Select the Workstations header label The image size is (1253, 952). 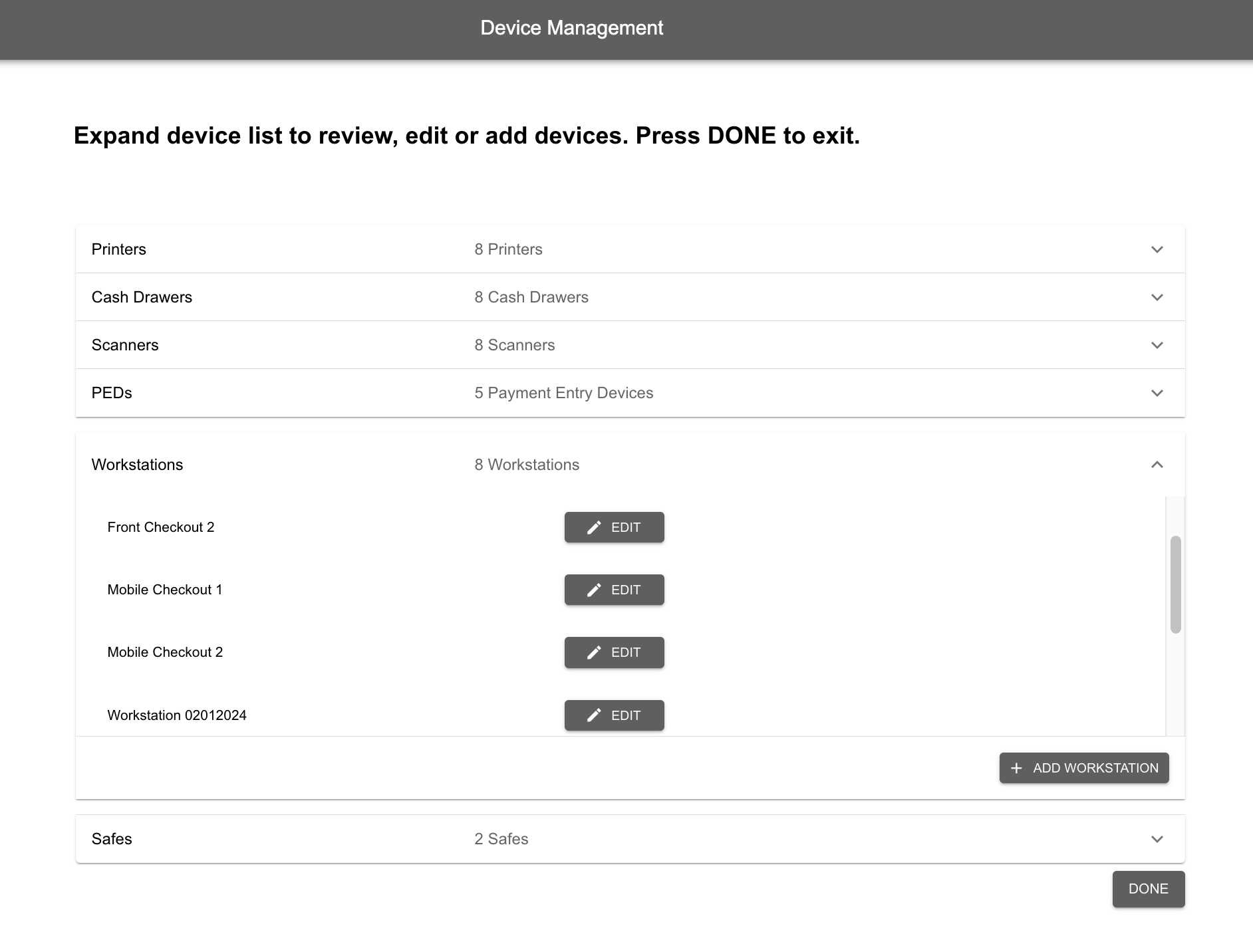click(137, 465)
